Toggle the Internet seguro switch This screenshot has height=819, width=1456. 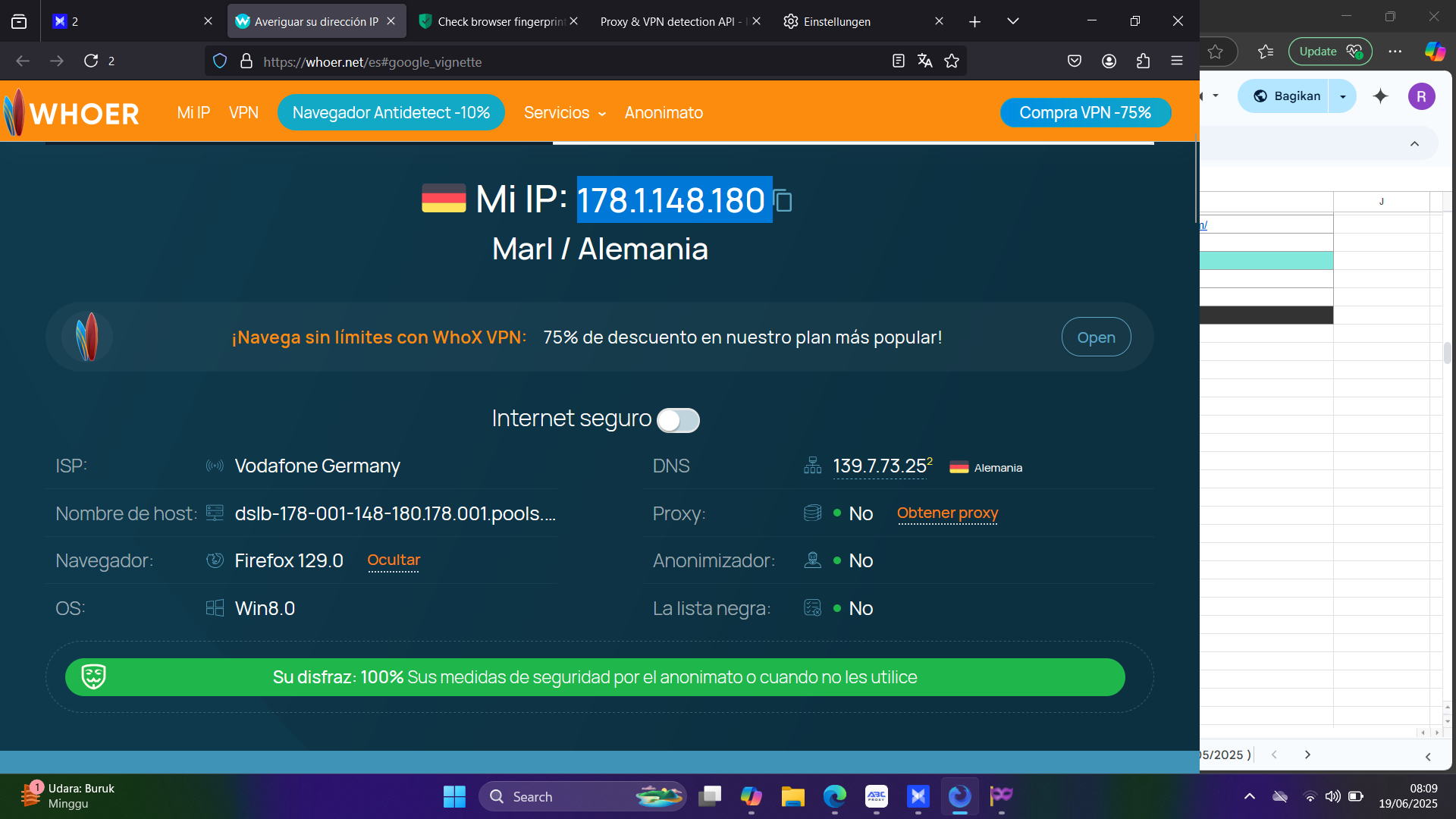[678, 420]
